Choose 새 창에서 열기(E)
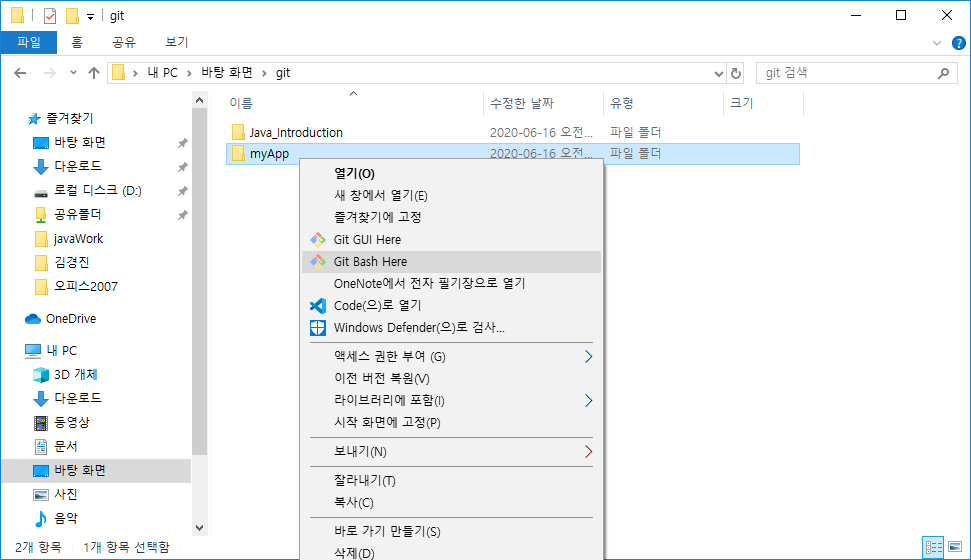Image resolution: width=971 pixels, height=560 pixels. 451,196
